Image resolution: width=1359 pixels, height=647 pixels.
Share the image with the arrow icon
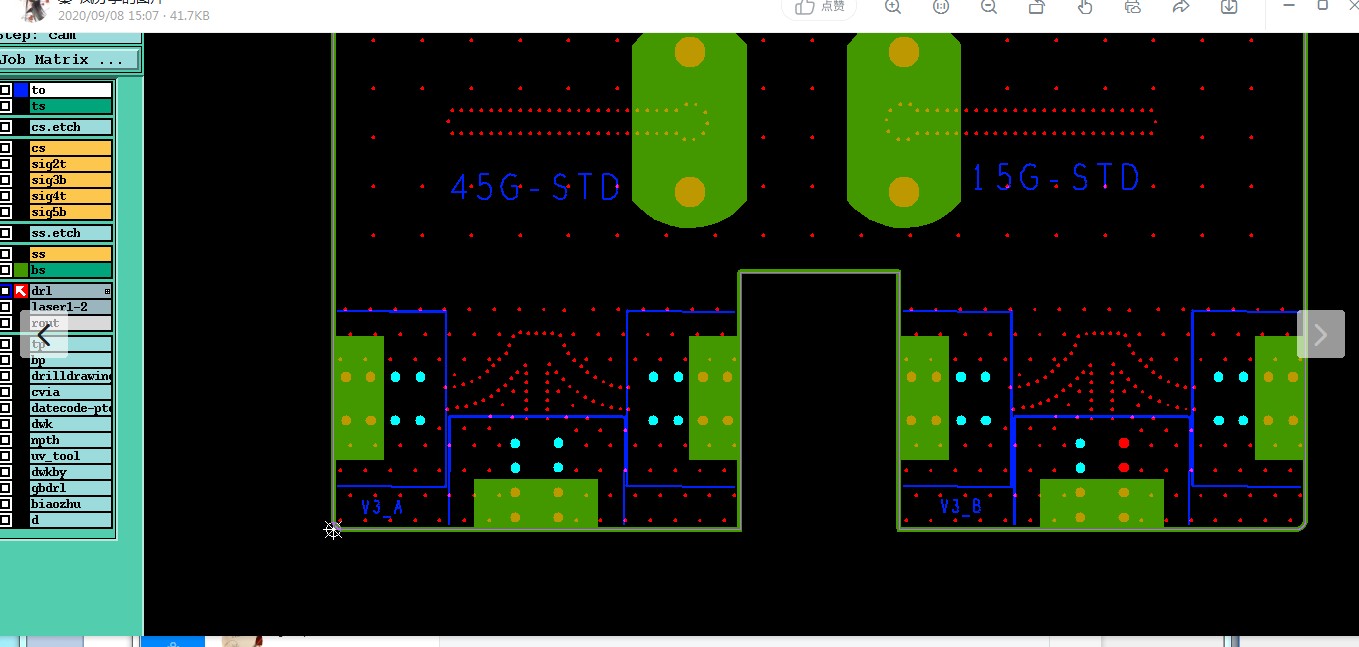pyautogui.click(x=1181, y=7)
